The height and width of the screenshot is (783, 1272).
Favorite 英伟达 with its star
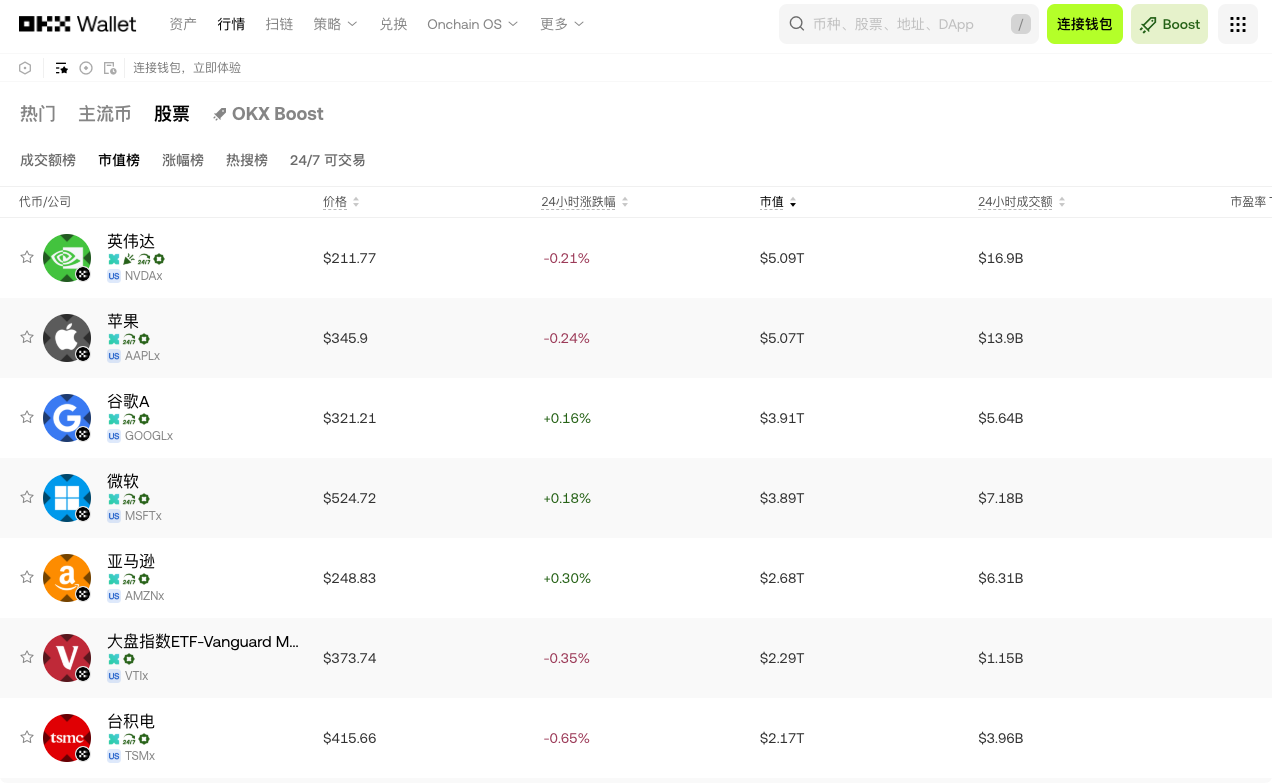point(27,257)
